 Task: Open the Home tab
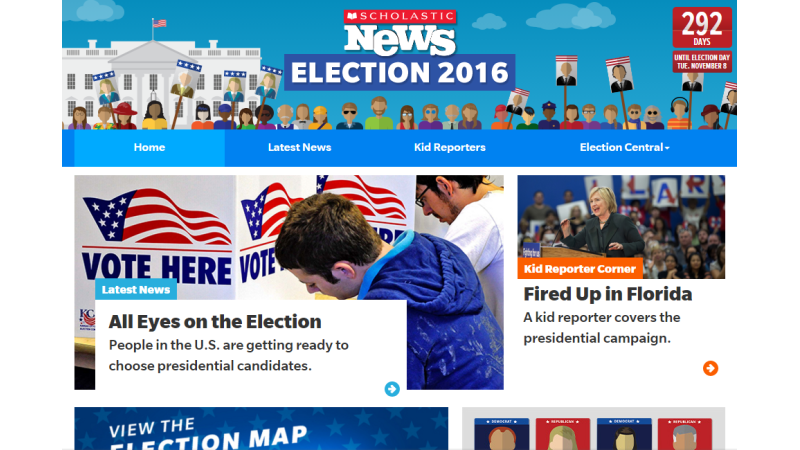149,147
